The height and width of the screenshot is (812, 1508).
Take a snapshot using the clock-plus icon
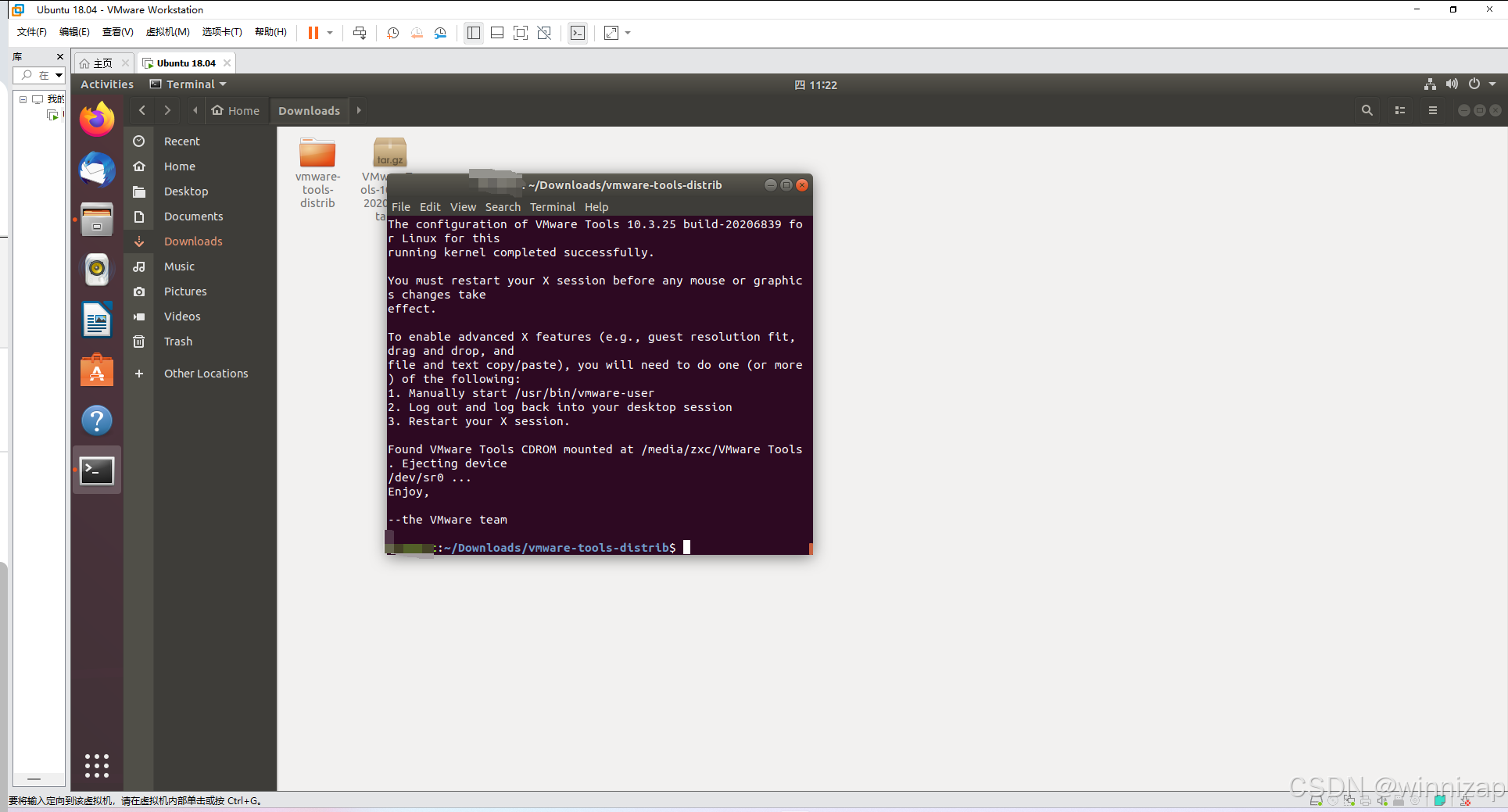click(392, 33)
